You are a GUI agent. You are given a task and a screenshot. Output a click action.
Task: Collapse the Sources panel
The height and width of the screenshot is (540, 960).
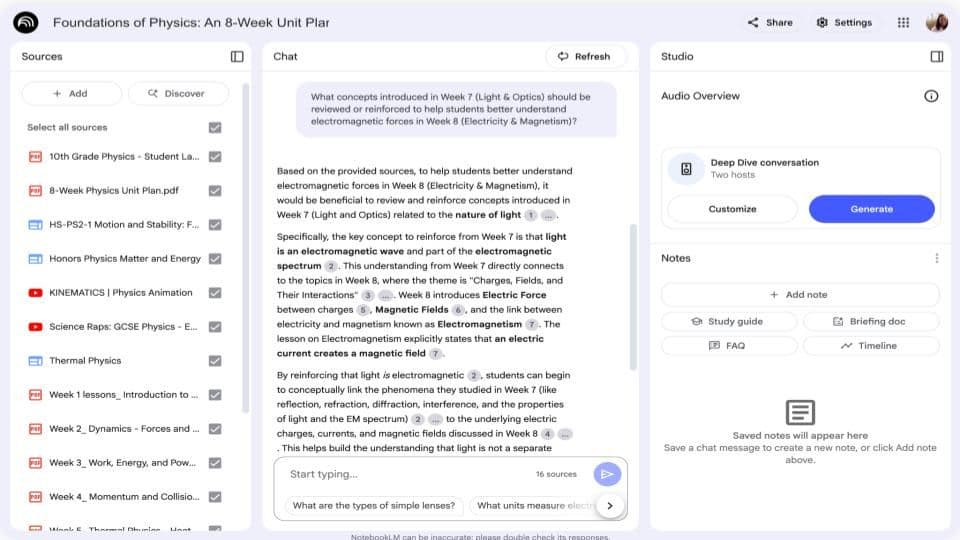click(x=237, y=57)
